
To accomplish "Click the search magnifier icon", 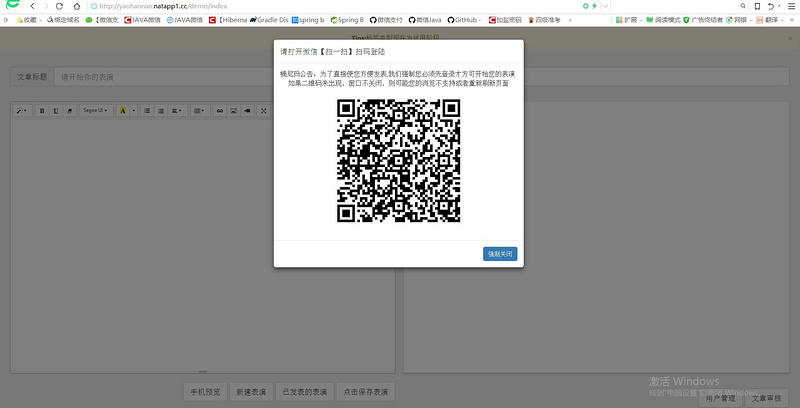I will click(743, 6).
